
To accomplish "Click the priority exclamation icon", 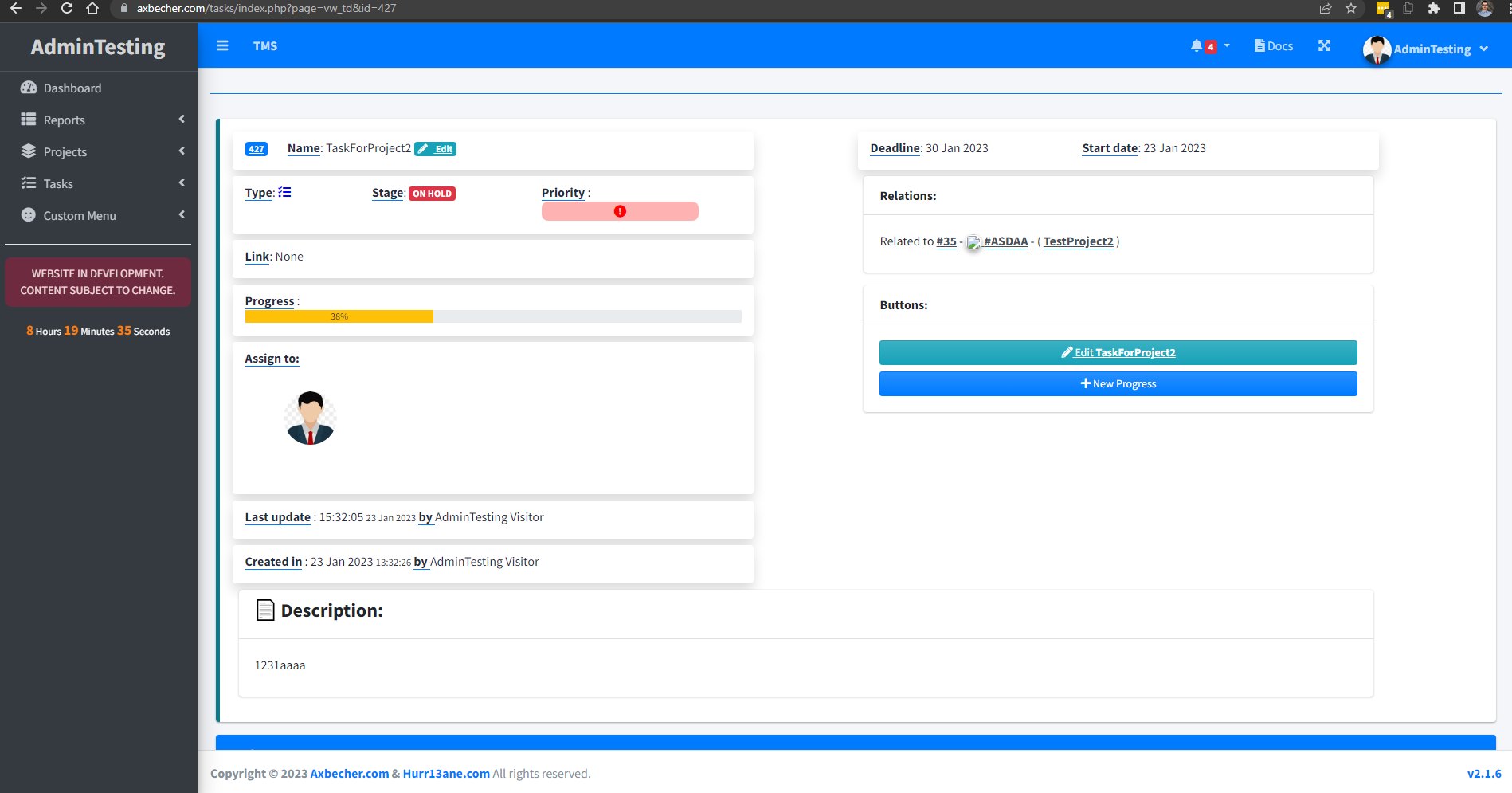I will pos(620,210).
